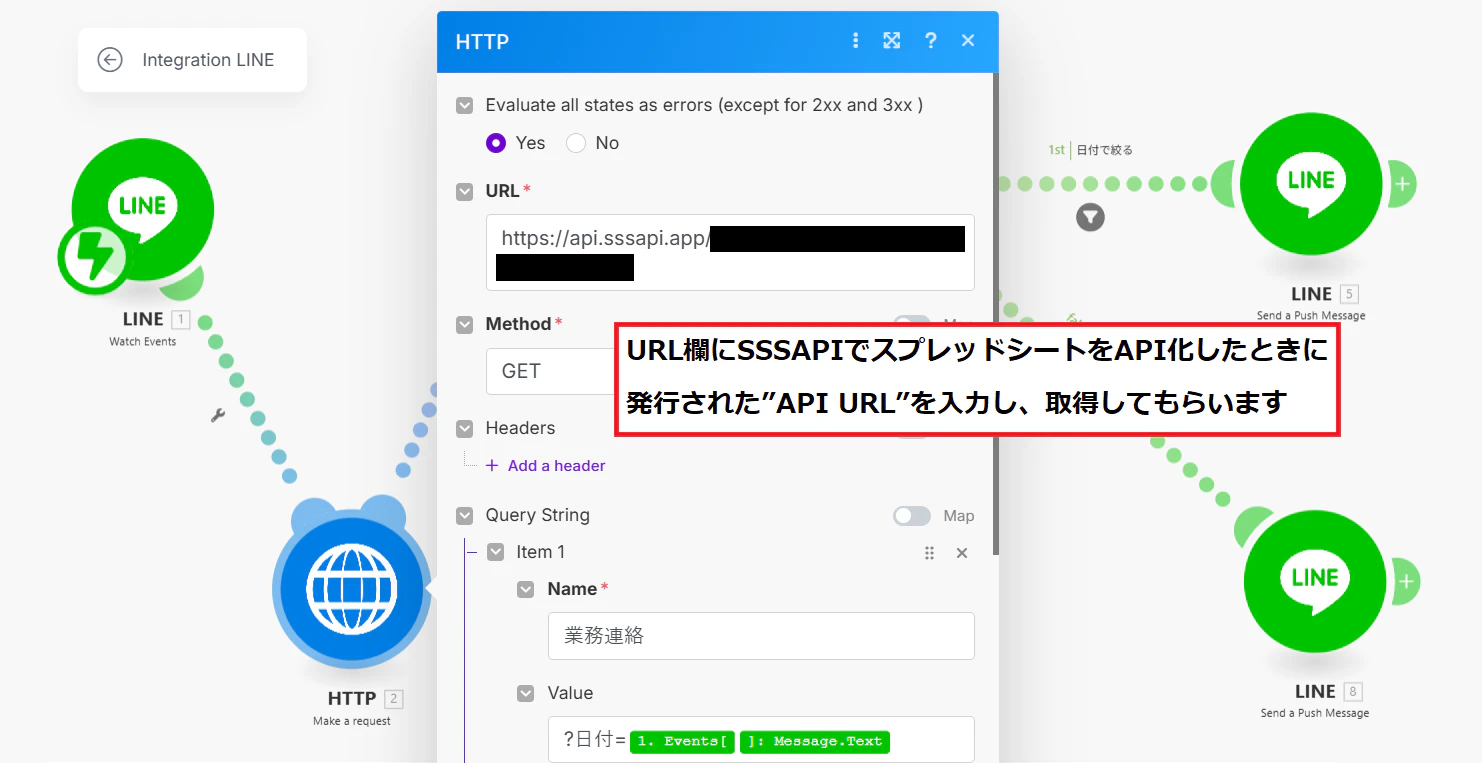Open the HTTP dialog three-dot options menu
Image resolution: width=1482 pixels, height=763 pixels.
pos(855,40)
